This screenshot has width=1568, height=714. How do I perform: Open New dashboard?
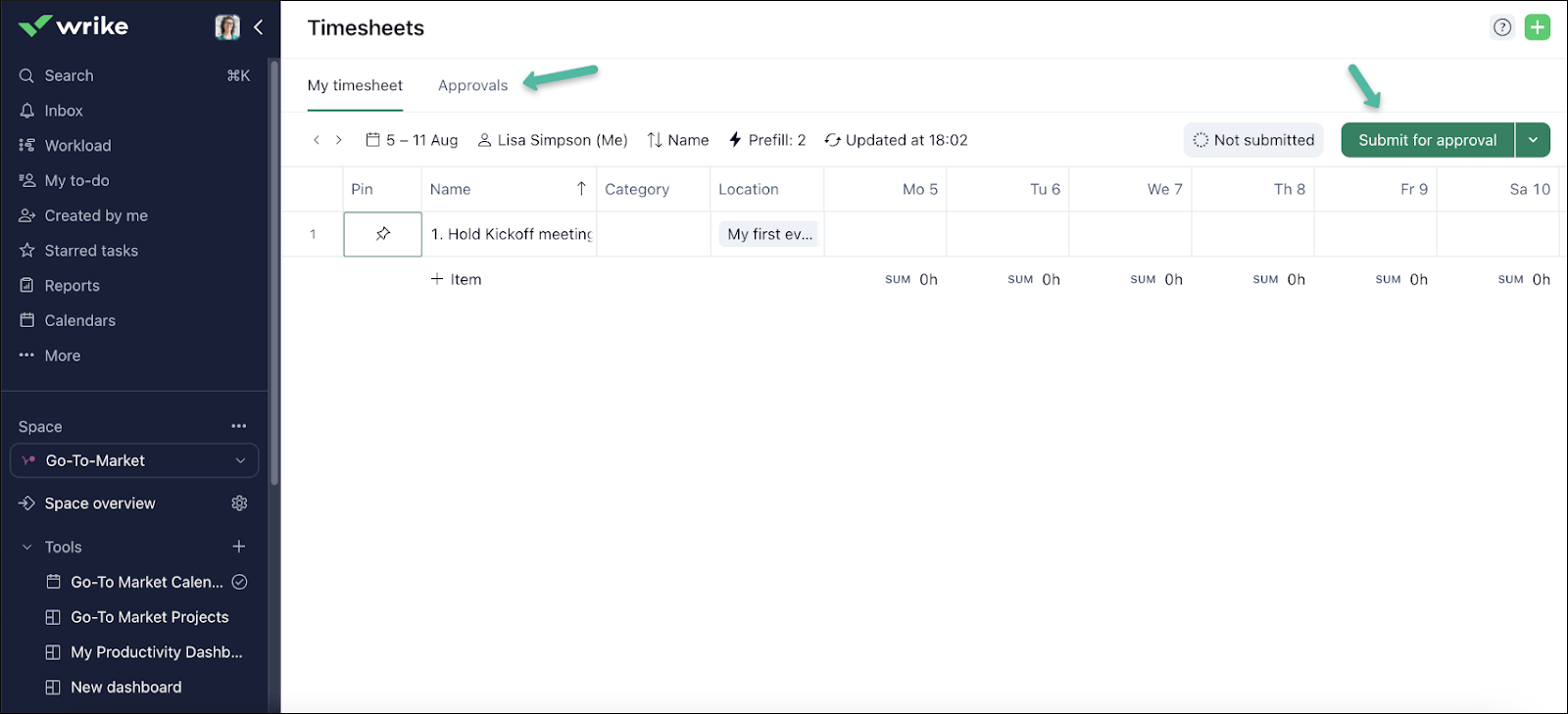114,688
